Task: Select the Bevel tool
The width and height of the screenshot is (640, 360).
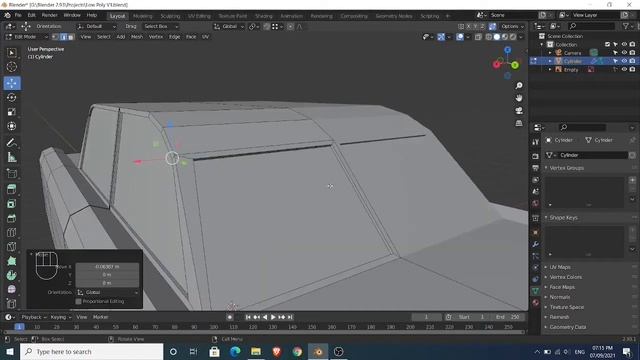Action: tap(11, 218)
